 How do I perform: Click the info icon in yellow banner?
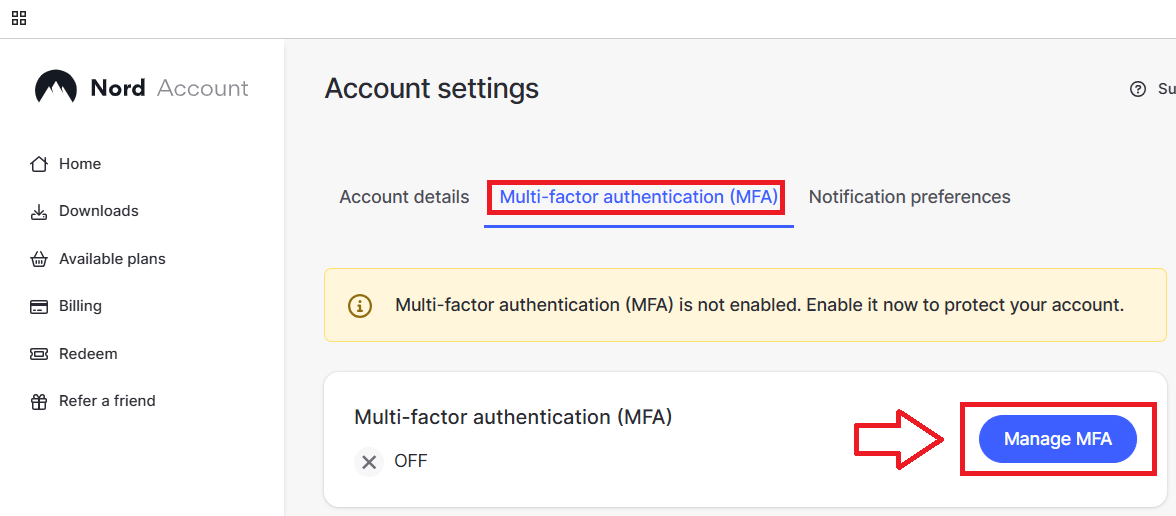pyautogui.click(x=360, y=305)
